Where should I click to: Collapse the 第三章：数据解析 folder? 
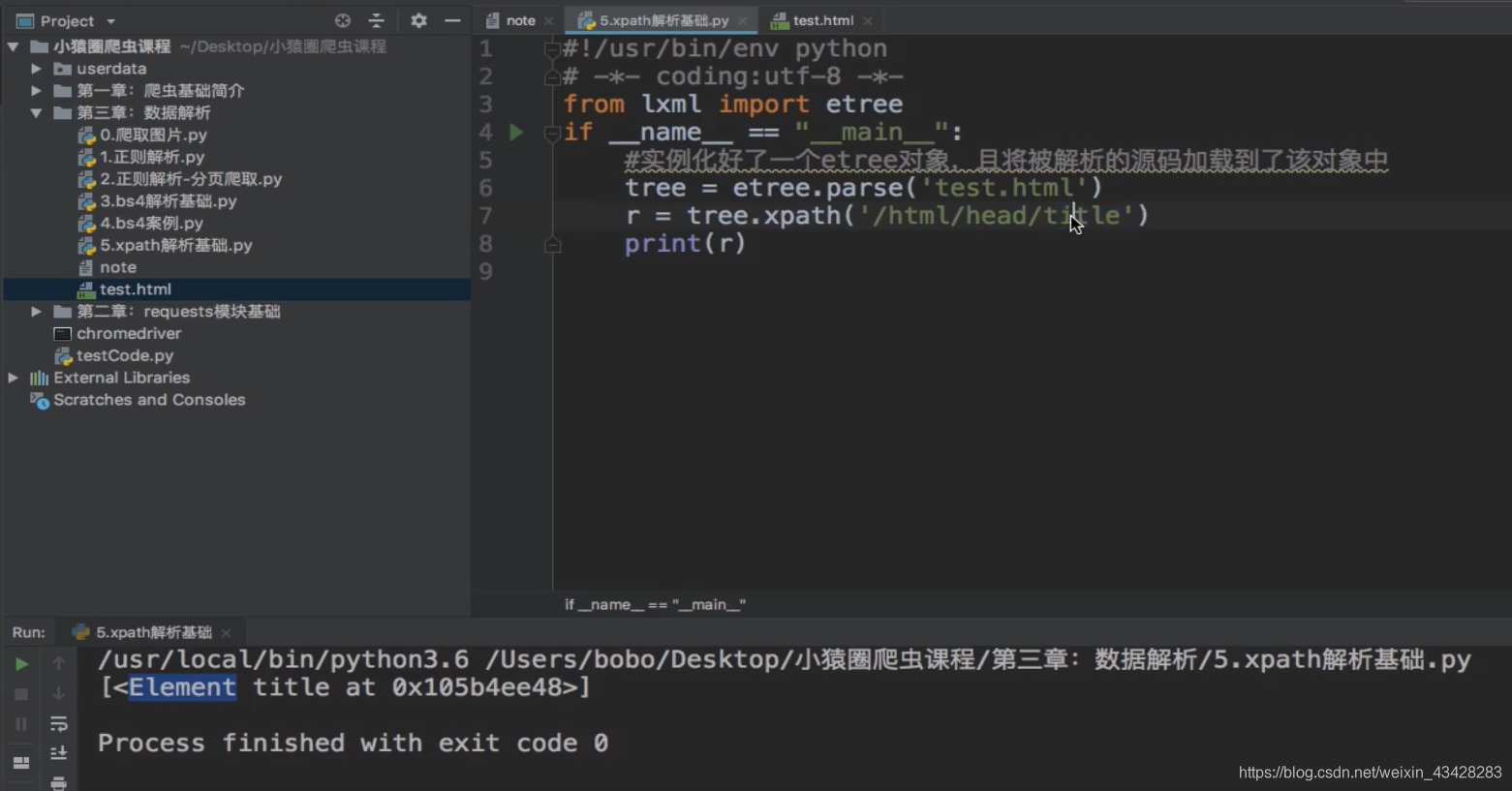coord(36,113)
